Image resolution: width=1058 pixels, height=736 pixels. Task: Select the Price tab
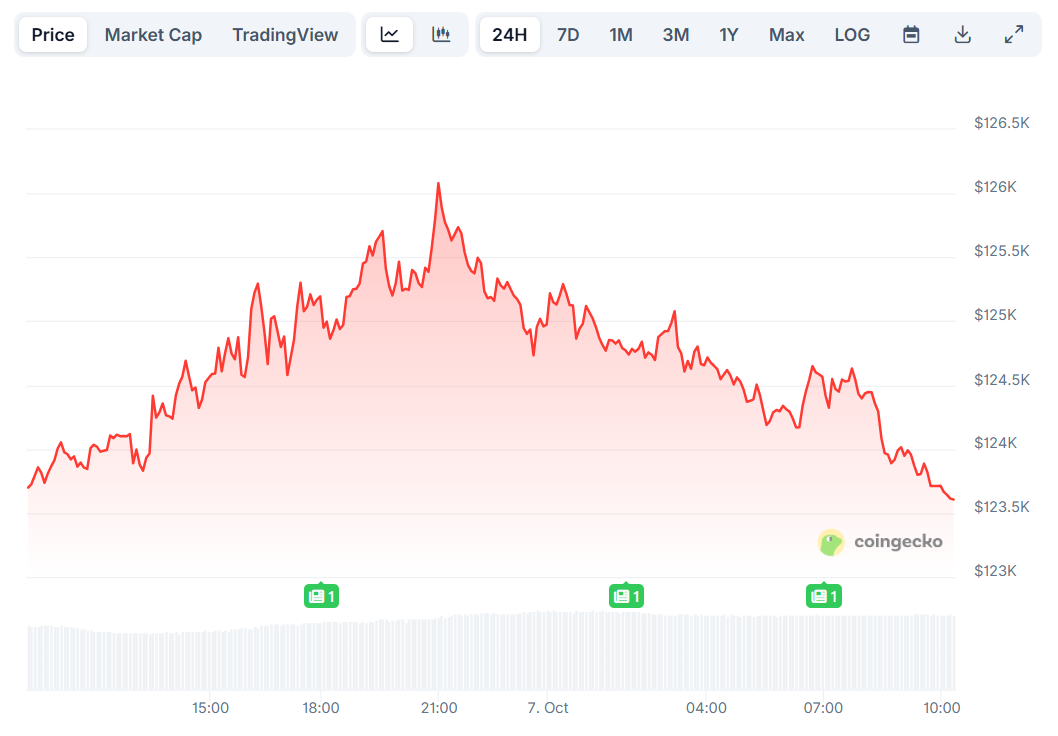click(x=52, y=34)
